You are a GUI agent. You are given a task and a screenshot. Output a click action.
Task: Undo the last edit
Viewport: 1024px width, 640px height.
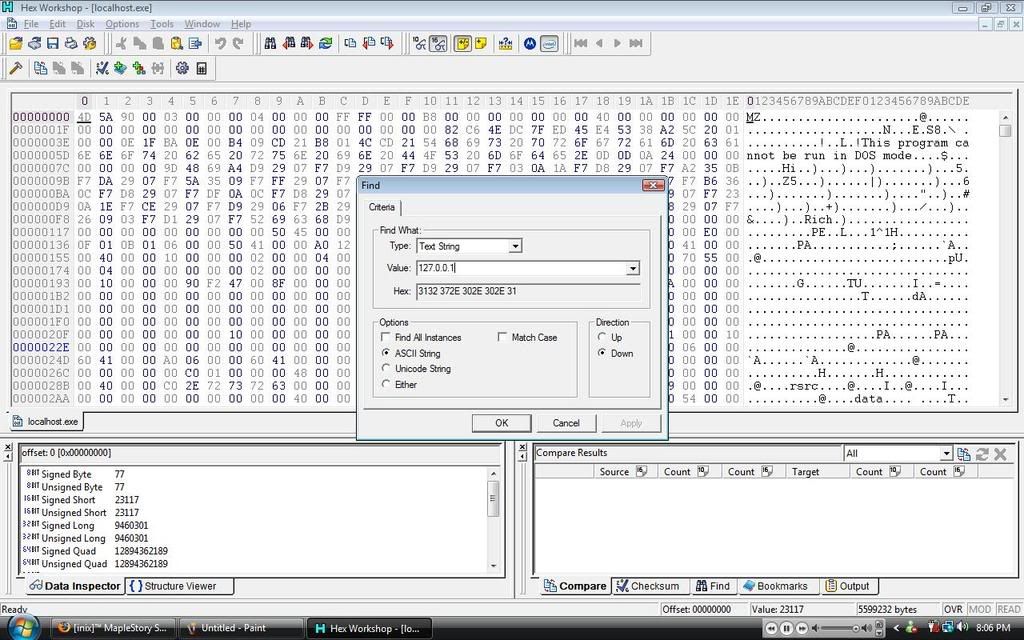tap(220, 44)
